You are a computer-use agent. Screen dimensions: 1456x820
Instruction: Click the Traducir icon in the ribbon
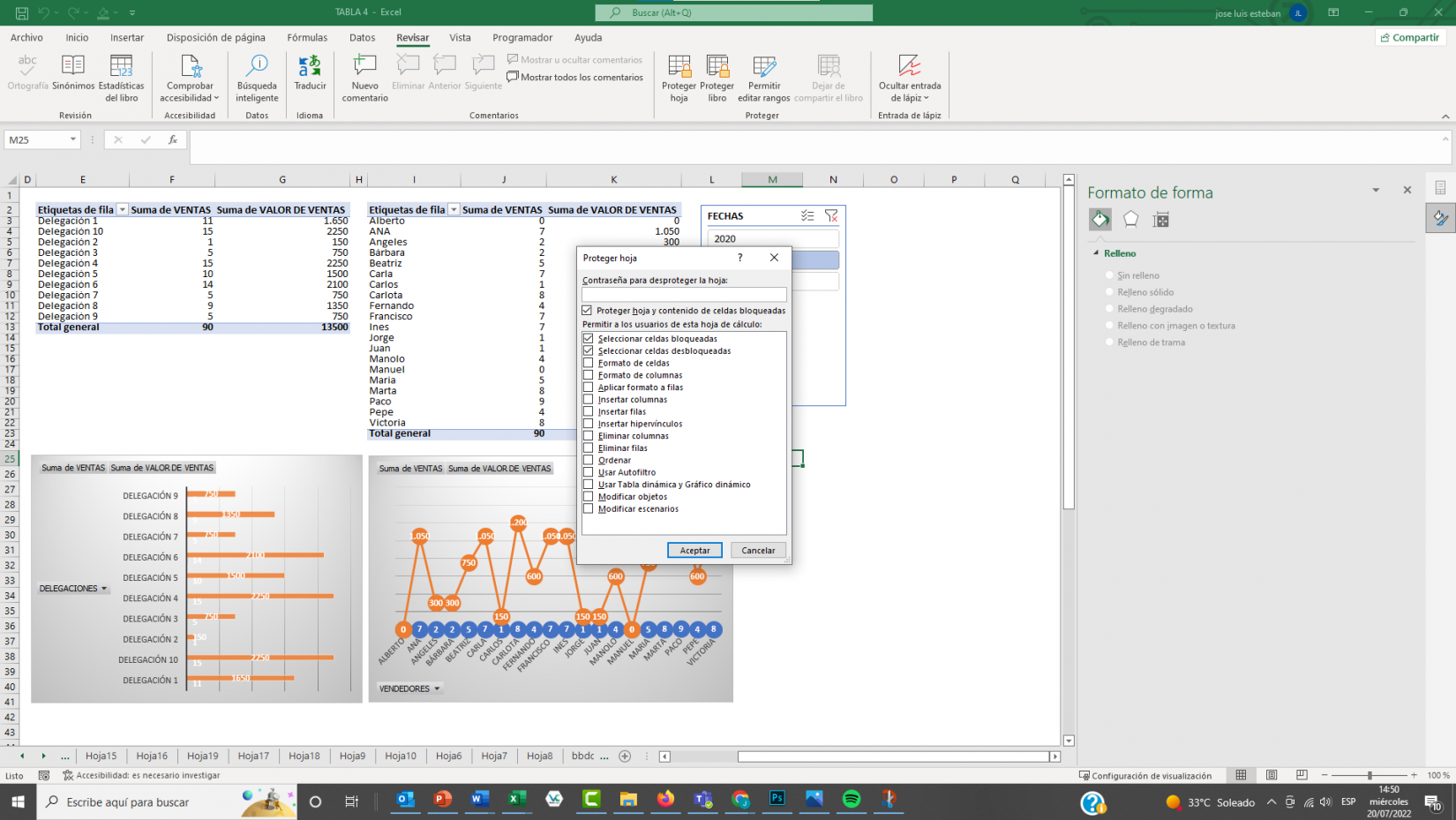coord(310,67)
